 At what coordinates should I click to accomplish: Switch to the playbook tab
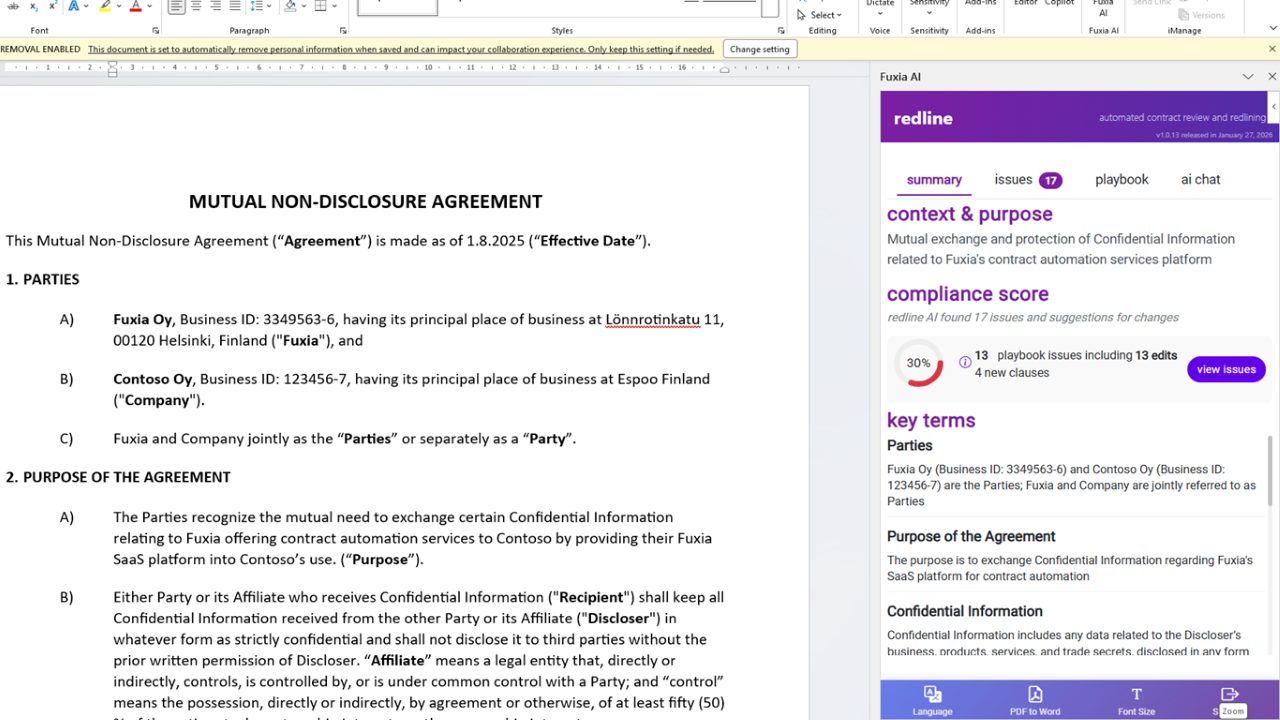[x=1122, y=180]
